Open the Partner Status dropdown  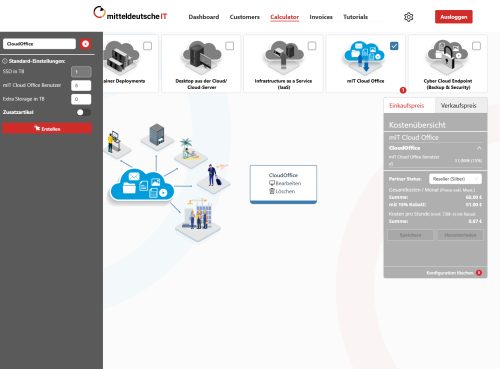[x=455, y=179]
